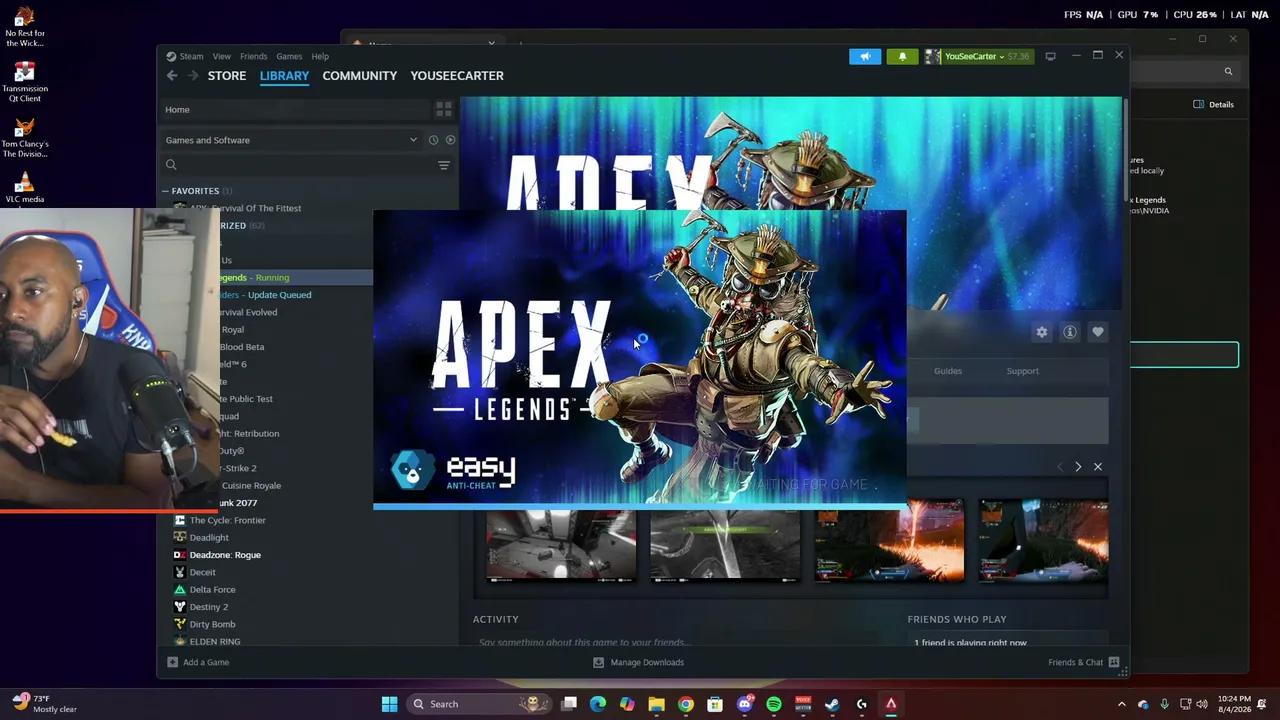Screen dimensions: 1280x720
Task: Click search icon in background window
Action: pos(1228,71)
